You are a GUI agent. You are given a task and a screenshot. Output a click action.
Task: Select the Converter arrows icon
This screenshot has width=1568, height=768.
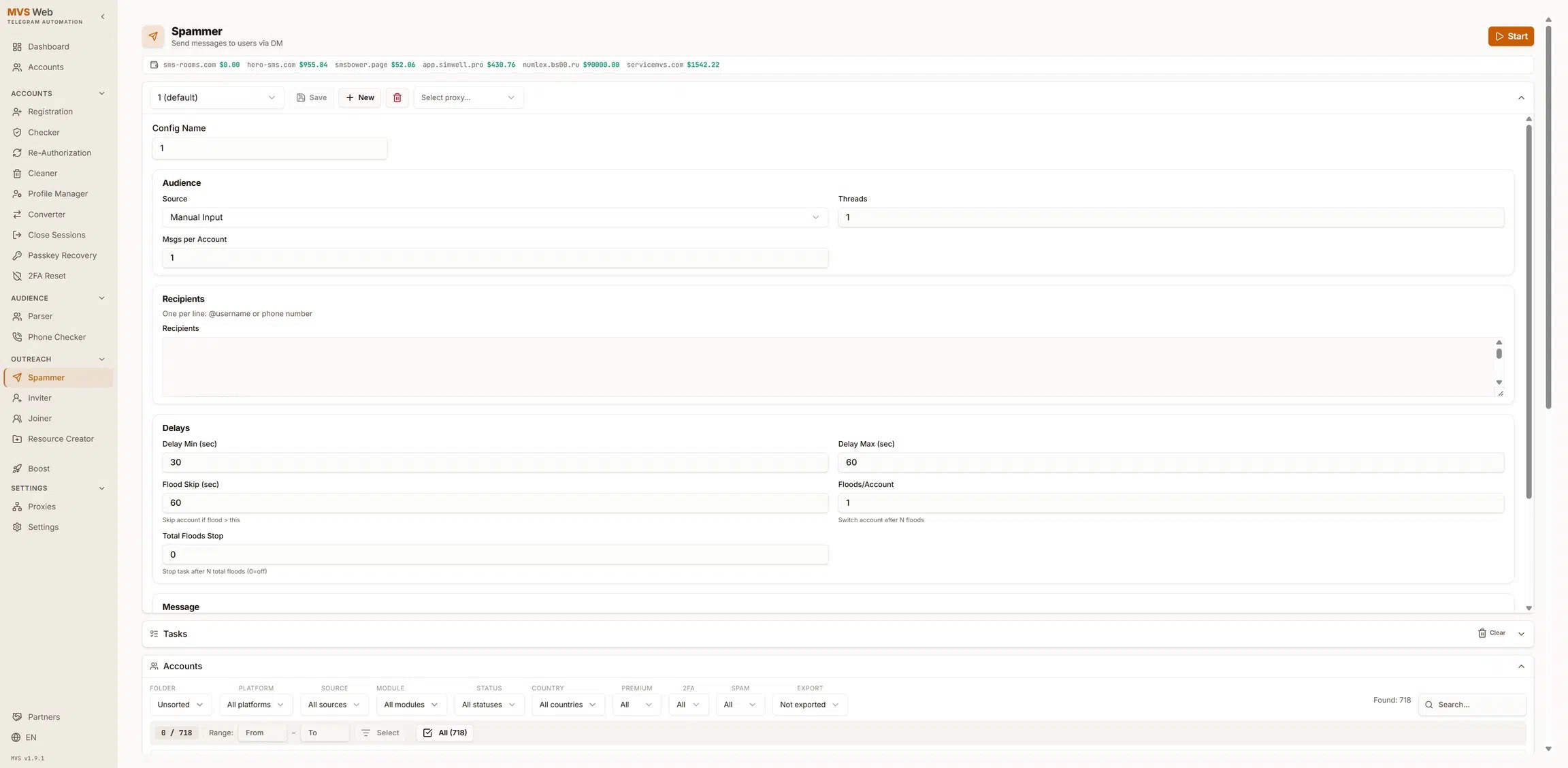click(17, 214)
